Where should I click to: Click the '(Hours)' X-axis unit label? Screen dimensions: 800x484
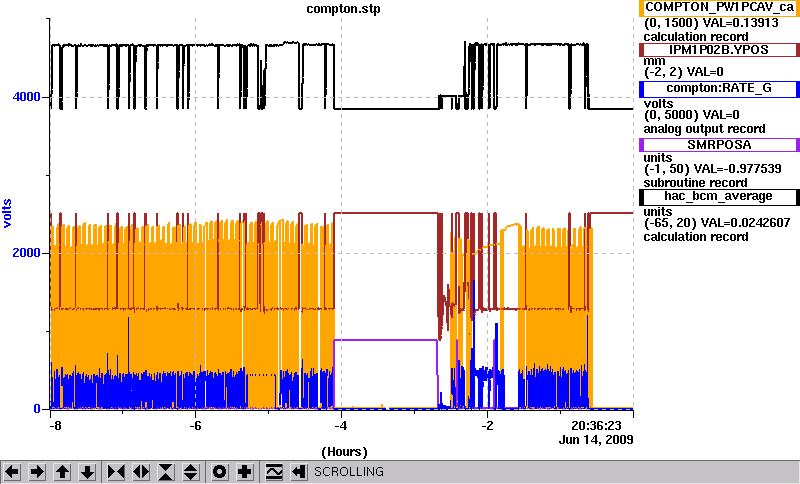coord(344,452)
